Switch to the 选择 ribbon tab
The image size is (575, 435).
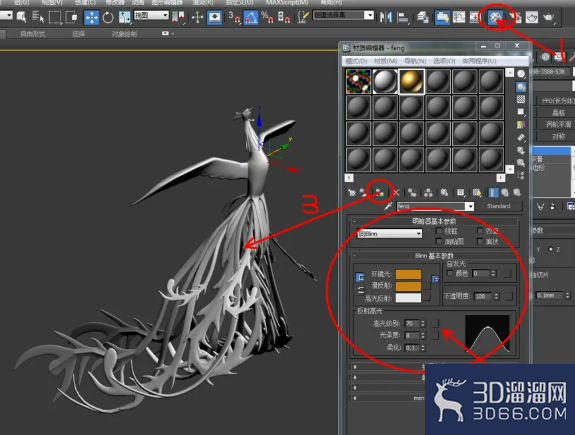pyautogui.click(x=78, y=34)
